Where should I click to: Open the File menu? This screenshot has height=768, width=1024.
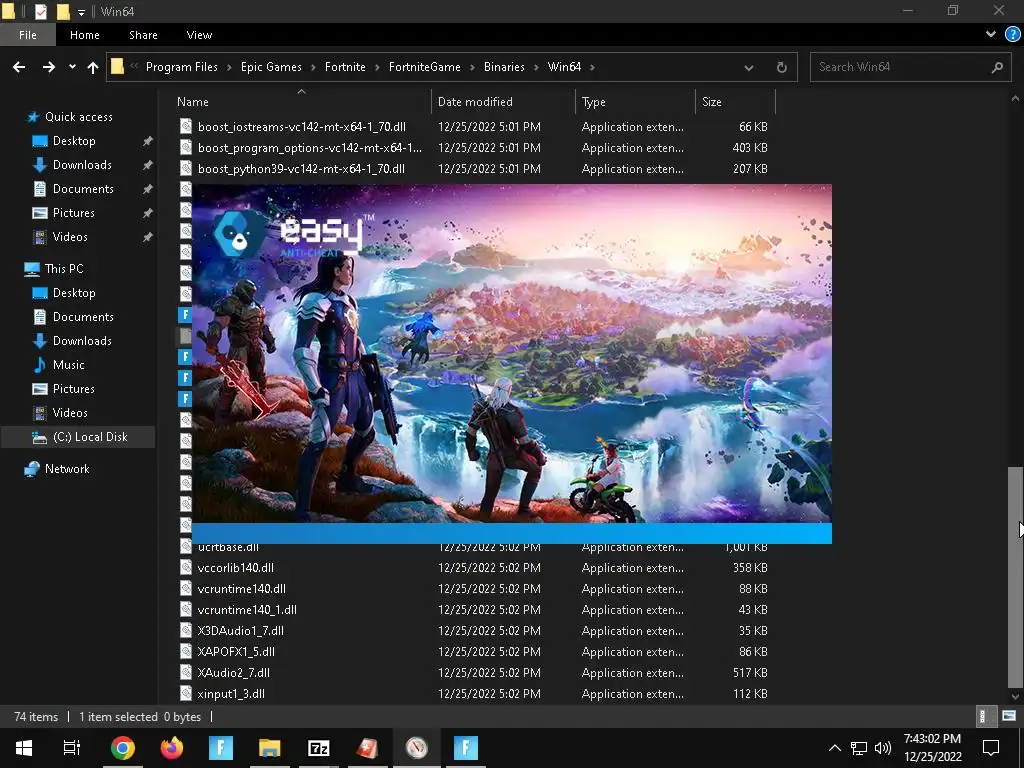[27, 35]
